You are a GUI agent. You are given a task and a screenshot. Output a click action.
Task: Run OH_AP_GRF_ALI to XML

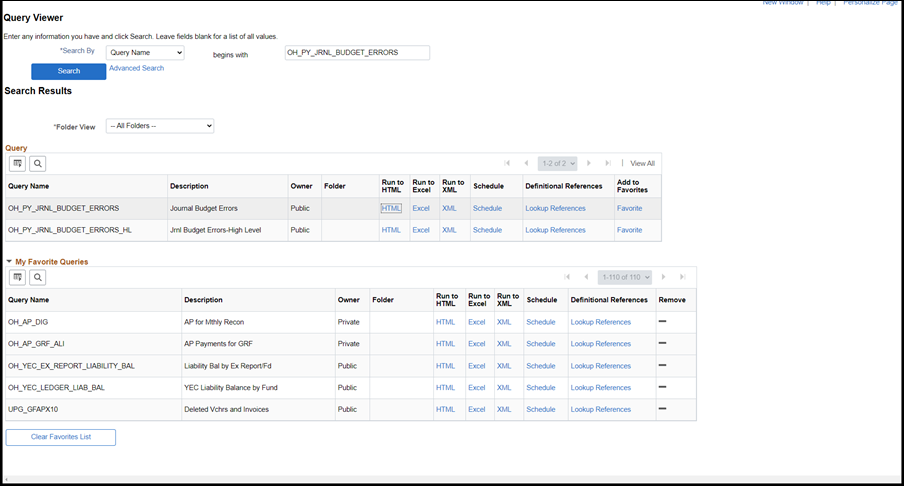[x=504, y=344]
